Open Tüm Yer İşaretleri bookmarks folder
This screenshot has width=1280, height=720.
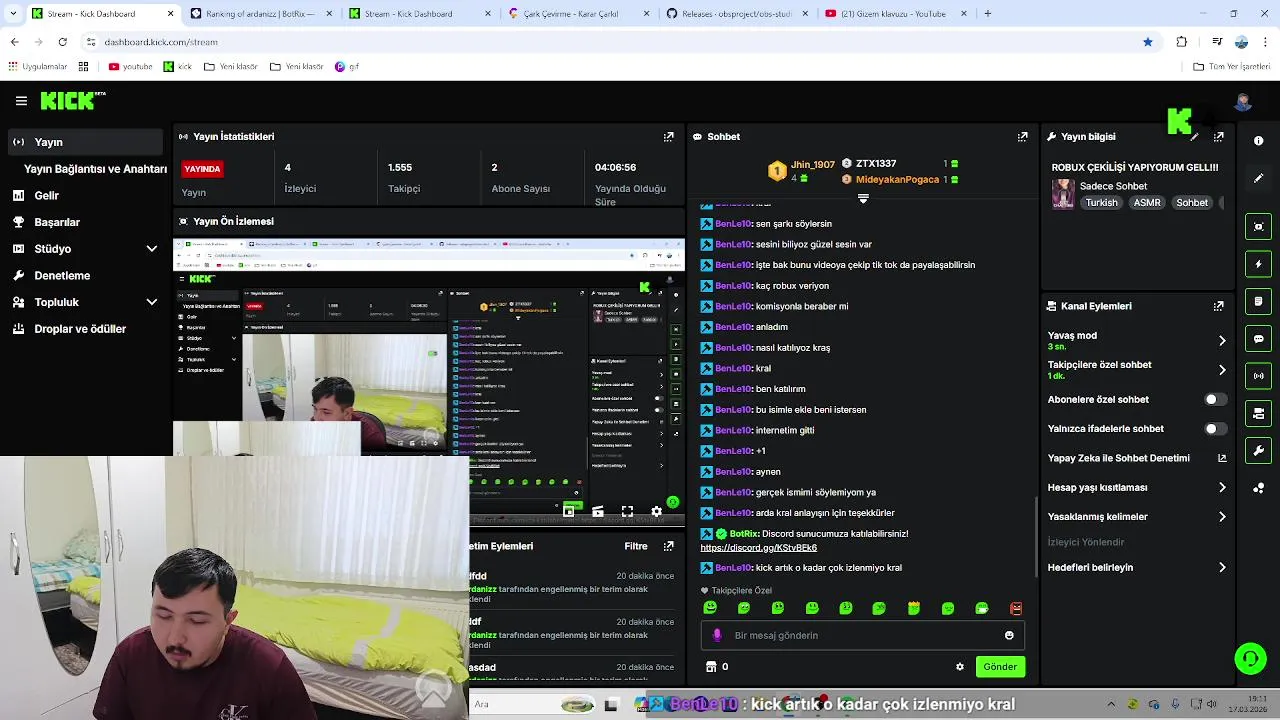coord(1231,67)
